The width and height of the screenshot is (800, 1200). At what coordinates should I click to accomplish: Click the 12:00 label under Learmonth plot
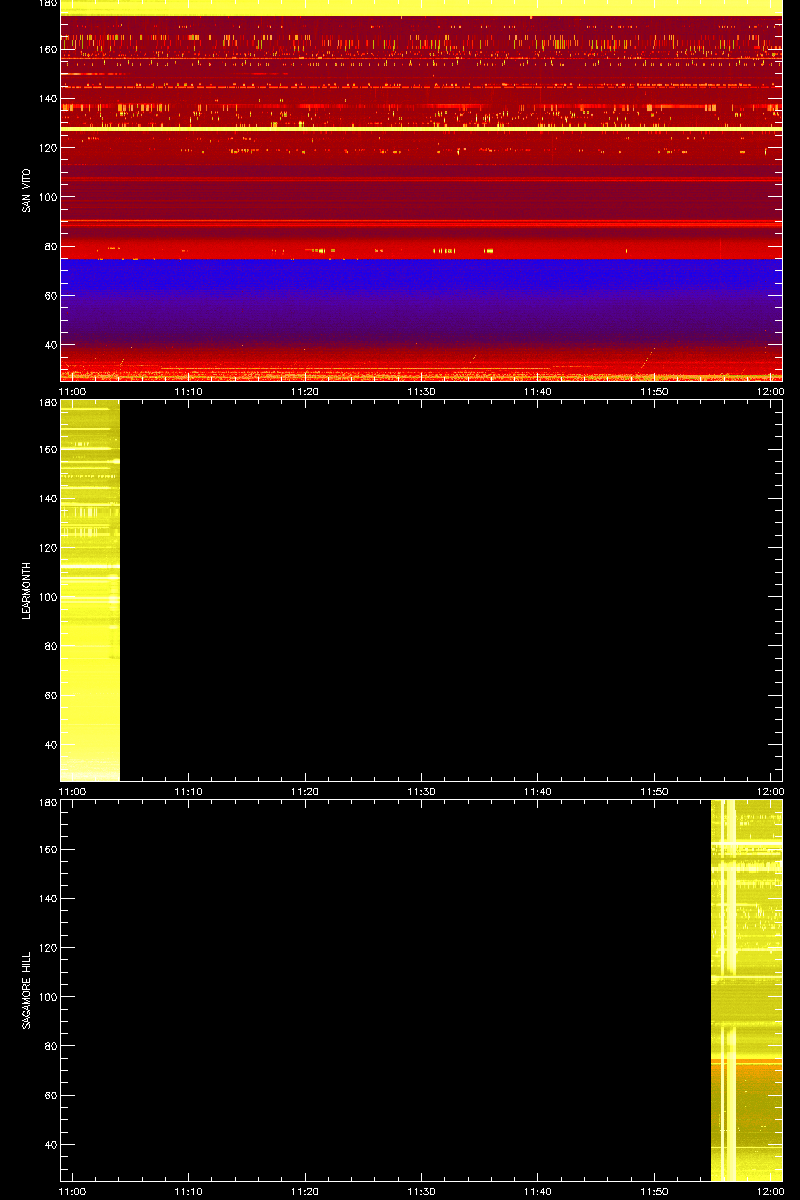coord(770,791)
